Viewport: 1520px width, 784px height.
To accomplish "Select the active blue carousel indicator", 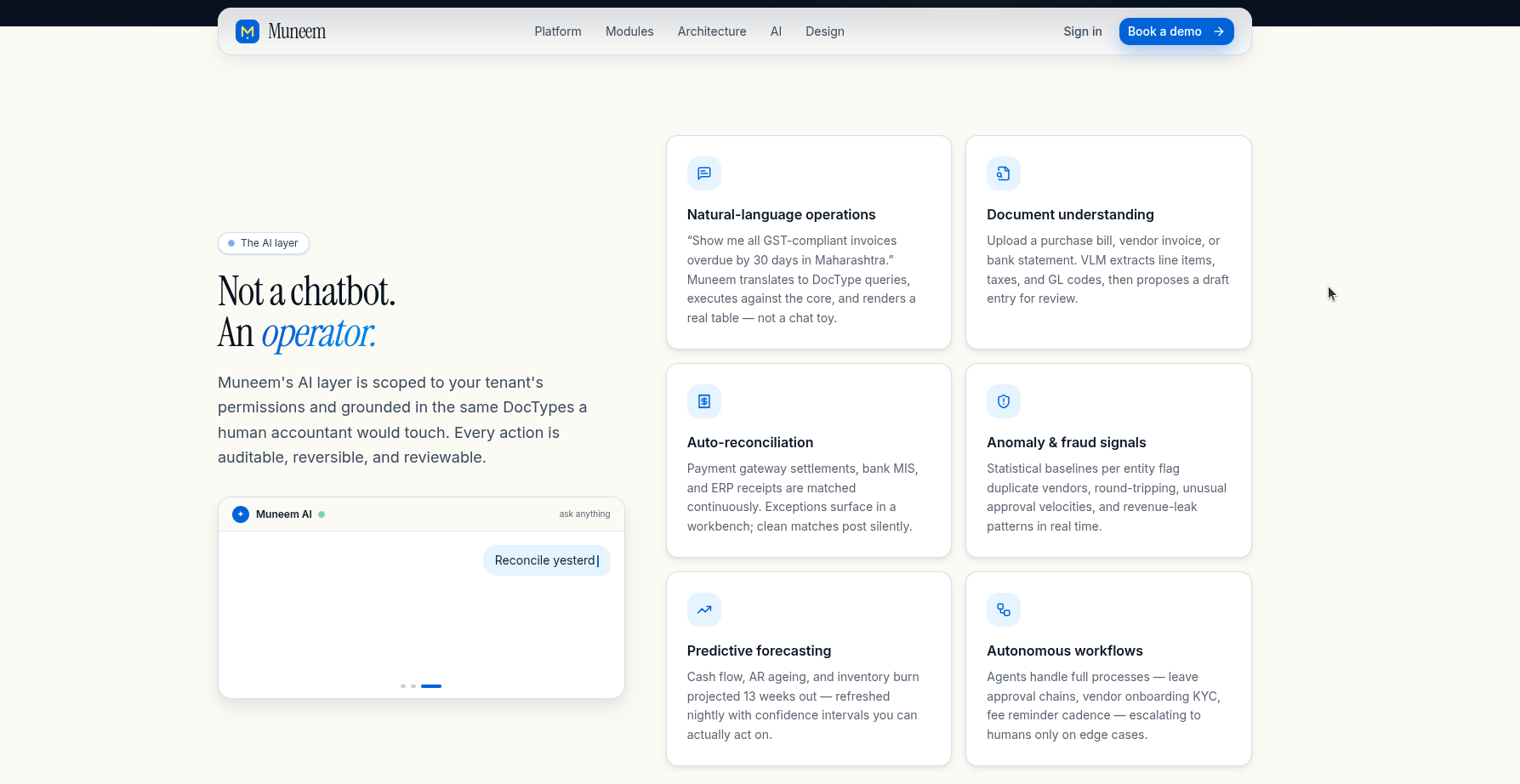I will tap(431, 686).
